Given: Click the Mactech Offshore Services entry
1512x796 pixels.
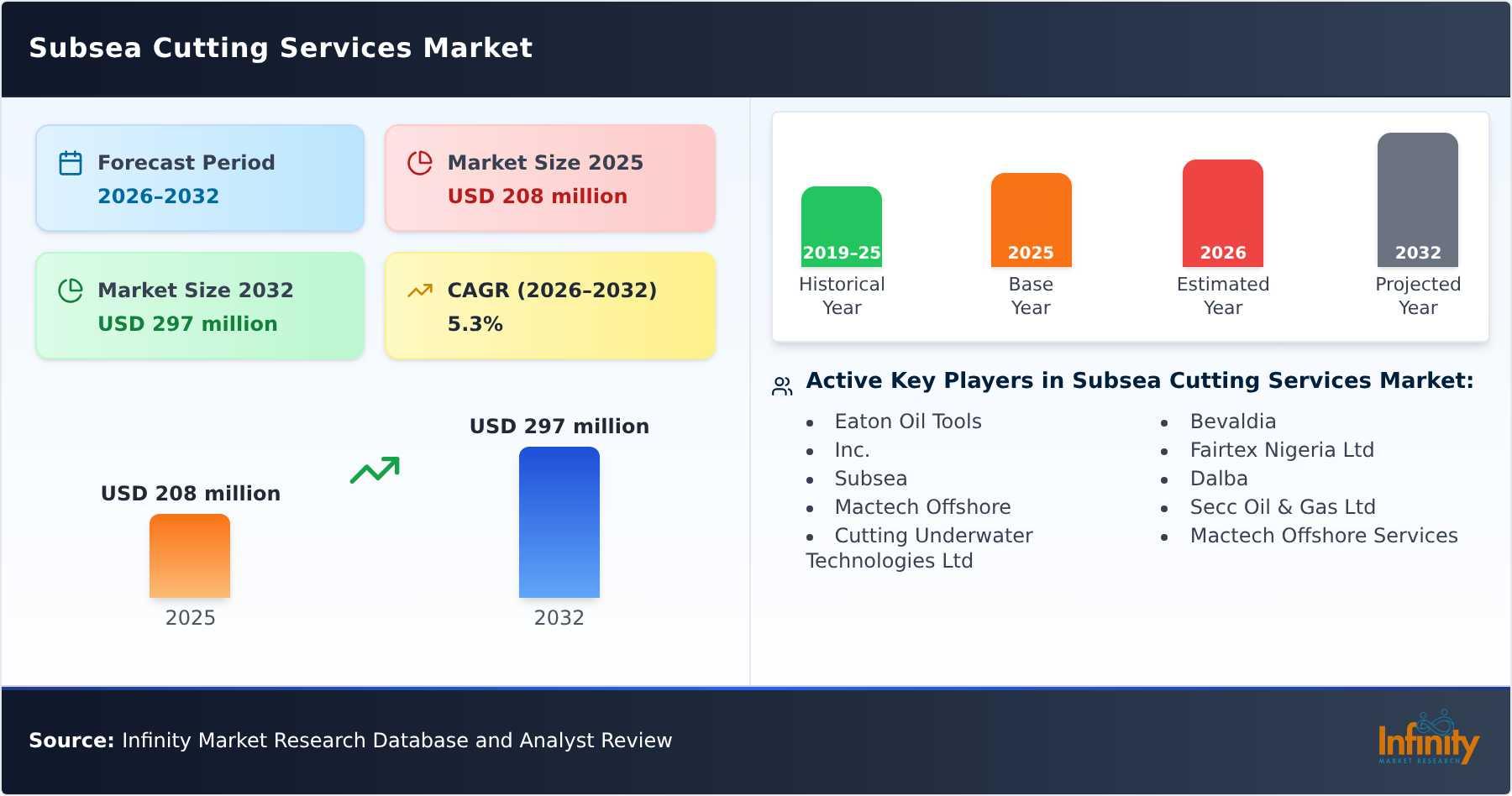Looking at the screenshot, I should 1324,536.
